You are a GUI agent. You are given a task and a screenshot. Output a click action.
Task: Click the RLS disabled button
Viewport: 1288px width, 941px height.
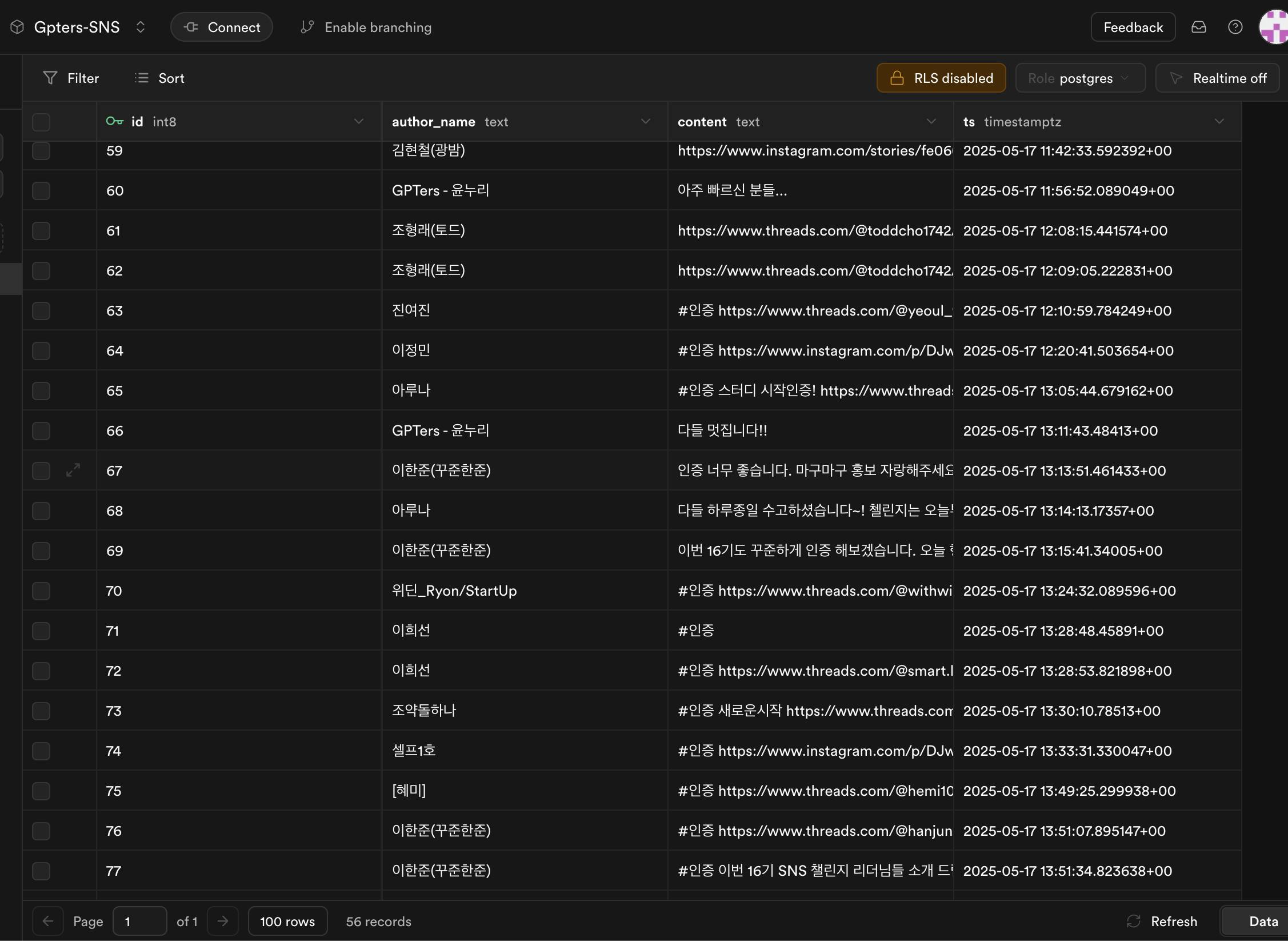941,78
